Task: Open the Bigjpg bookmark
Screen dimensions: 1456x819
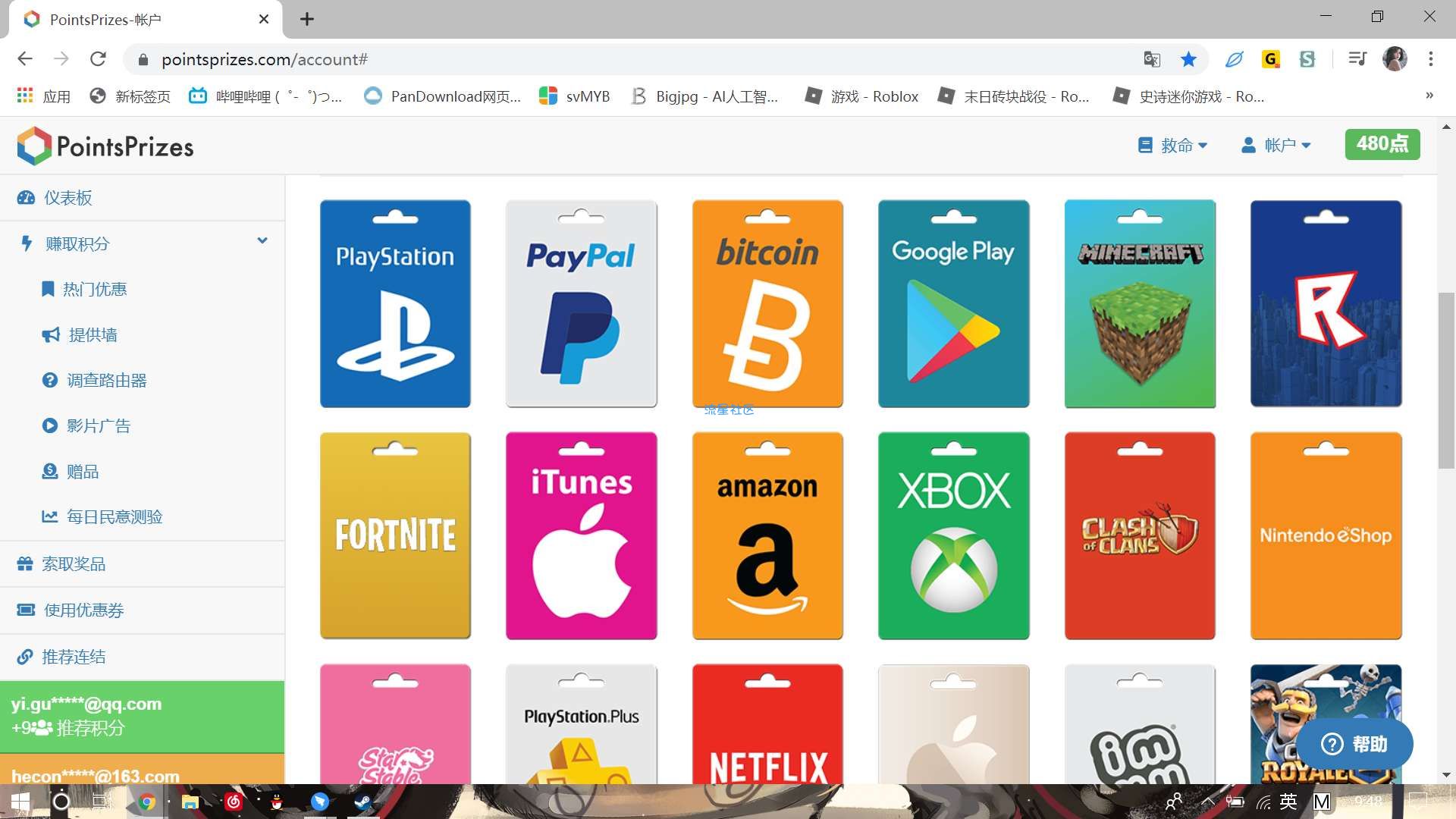Action: click(704, 96)
